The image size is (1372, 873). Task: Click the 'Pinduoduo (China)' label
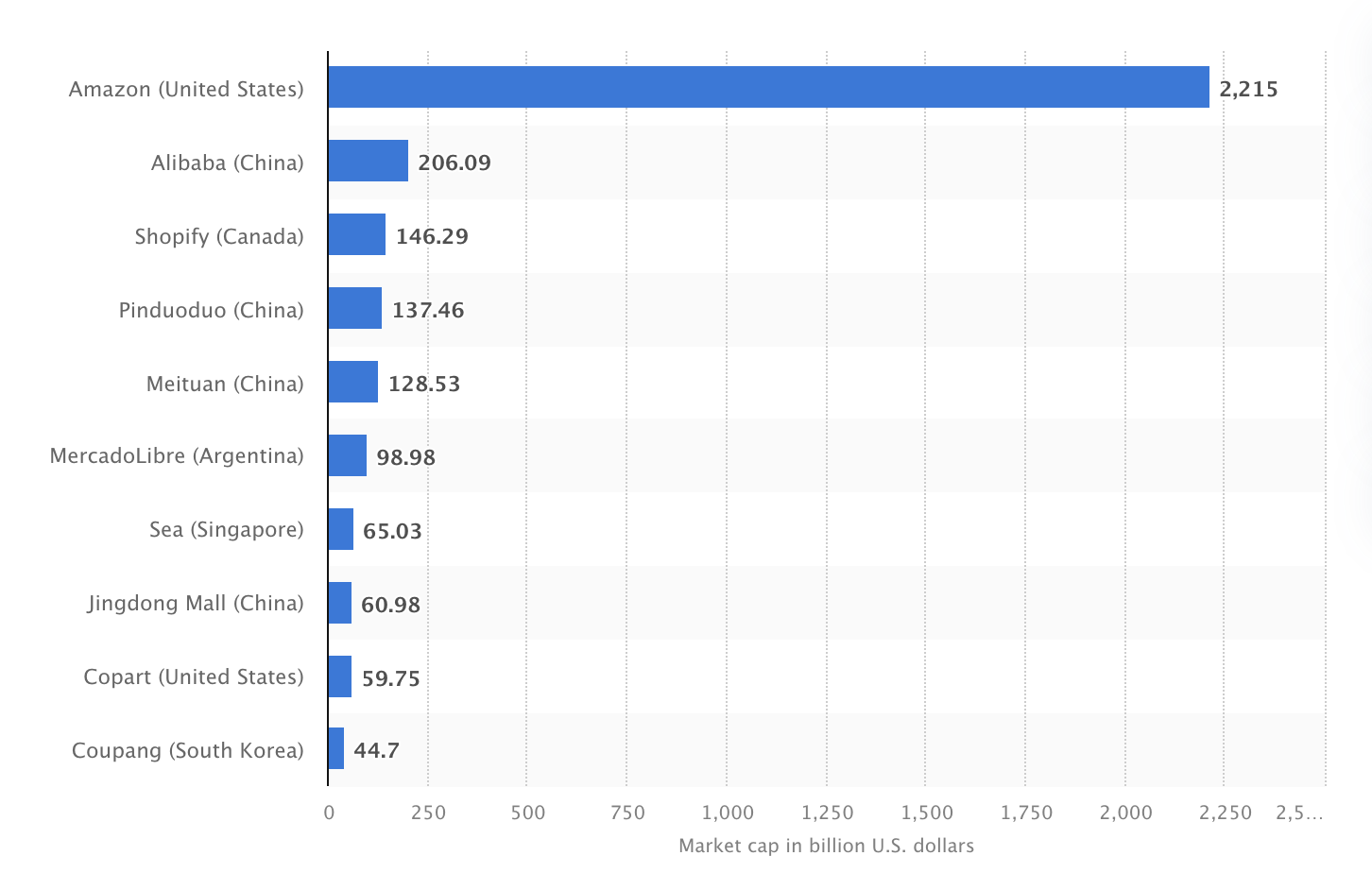(x=212, y=310)
